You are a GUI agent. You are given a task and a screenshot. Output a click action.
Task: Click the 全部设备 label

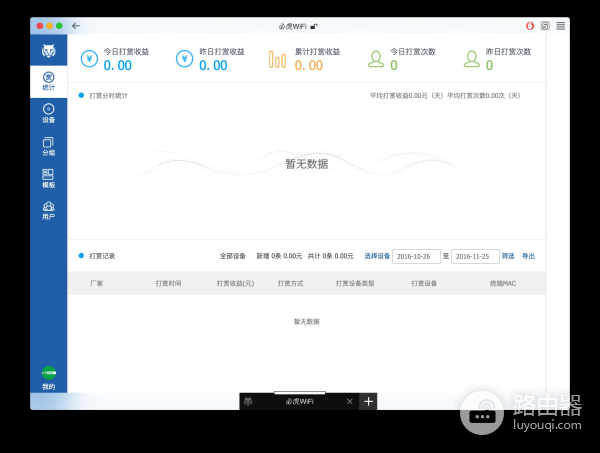233,256
